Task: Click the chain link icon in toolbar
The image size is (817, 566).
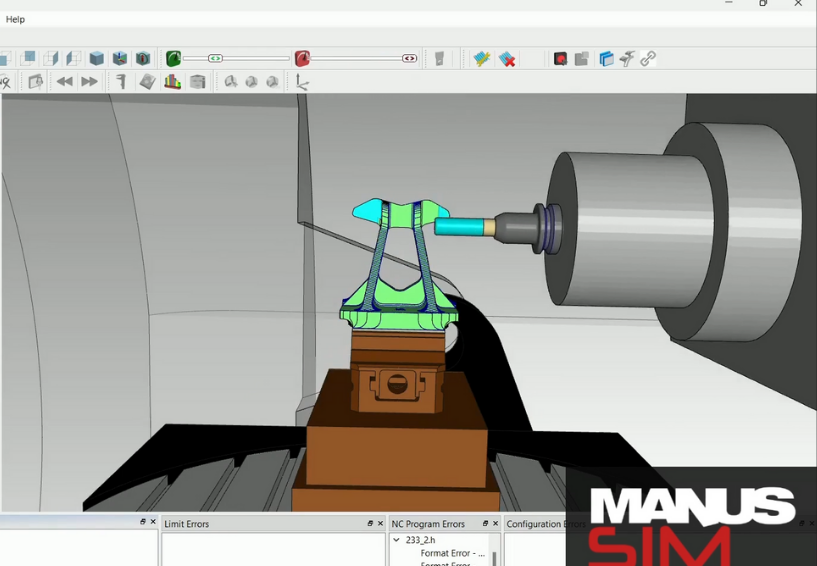Action: click(x=648, y=59)
